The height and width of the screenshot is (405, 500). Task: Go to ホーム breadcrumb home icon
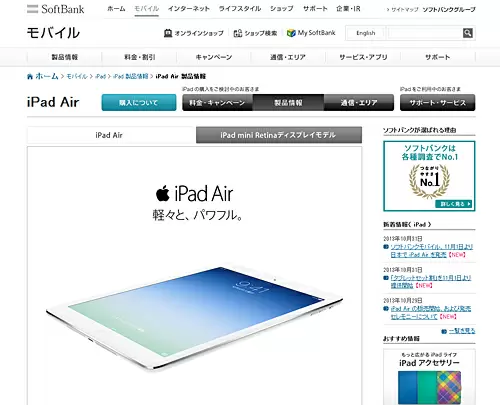coord(30,77)
